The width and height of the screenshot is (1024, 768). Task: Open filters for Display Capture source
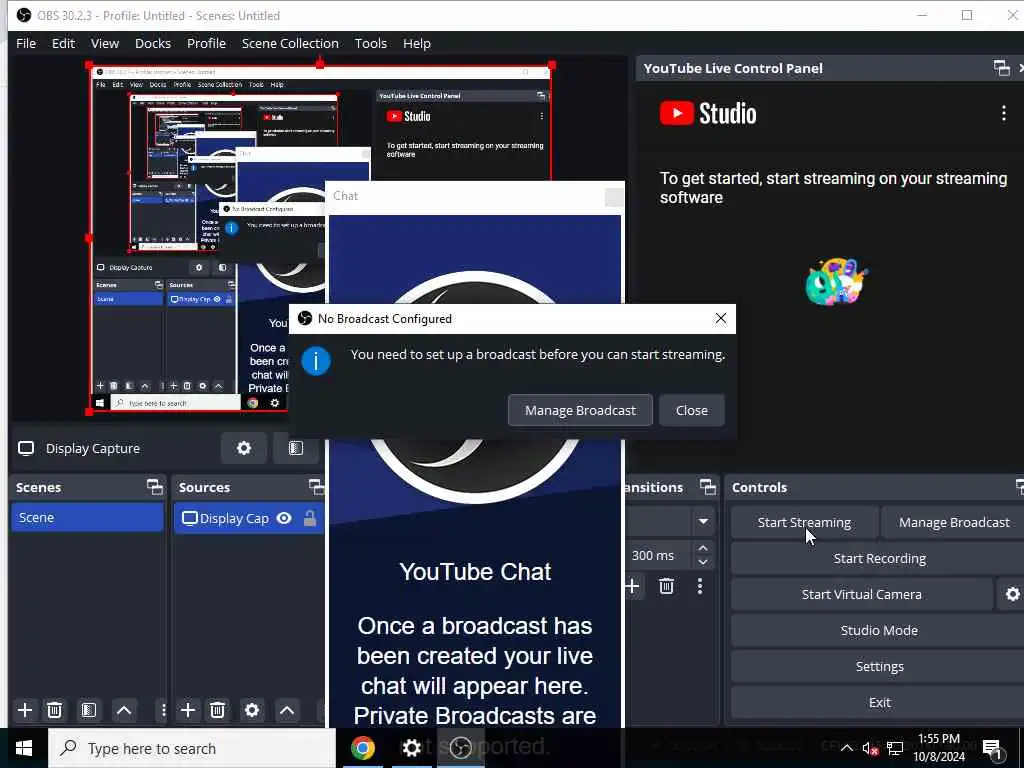[x=296, y=448]
